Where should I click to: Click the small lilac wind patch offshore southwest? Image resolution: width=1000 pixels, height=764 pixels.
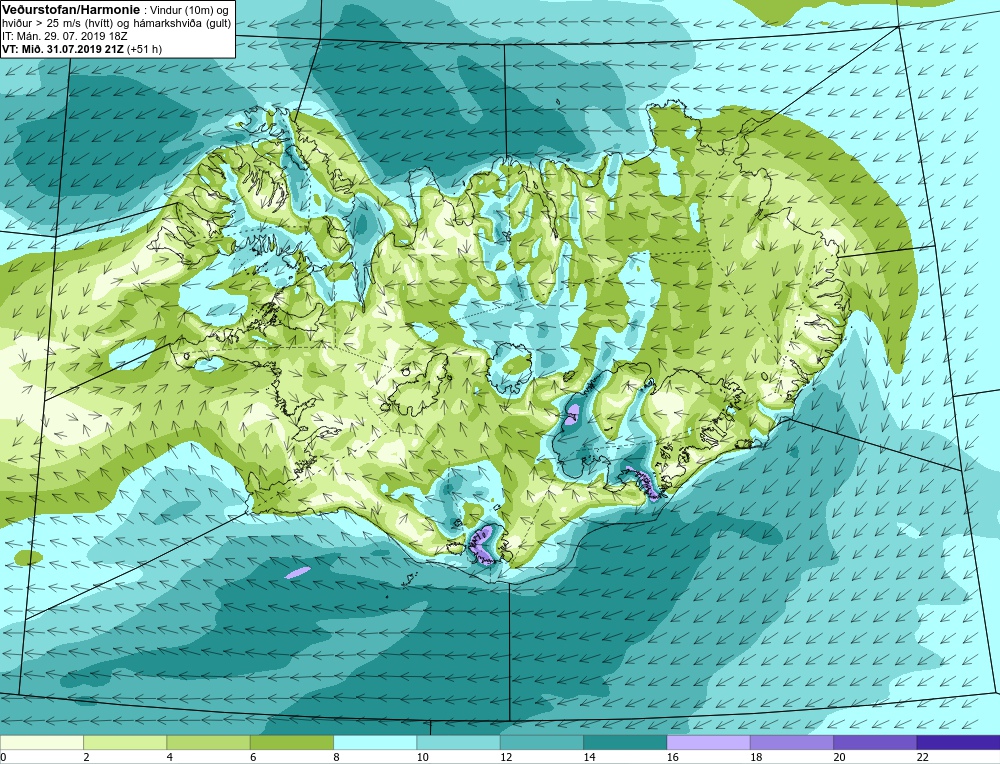coord(298,573)
